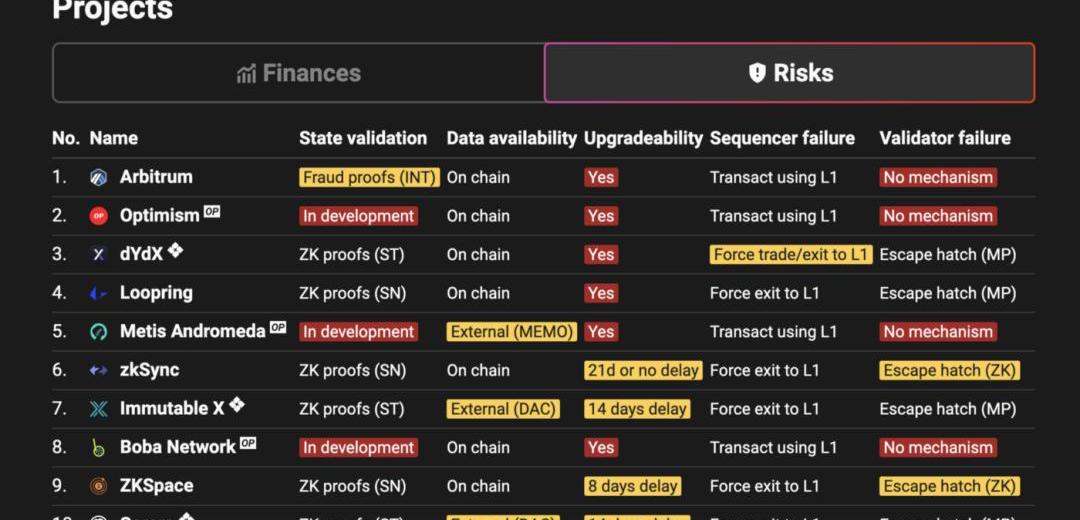The image size is (1080, 520).
Task: Click the Arbitrum project logo icon
Action: (98, 178)
